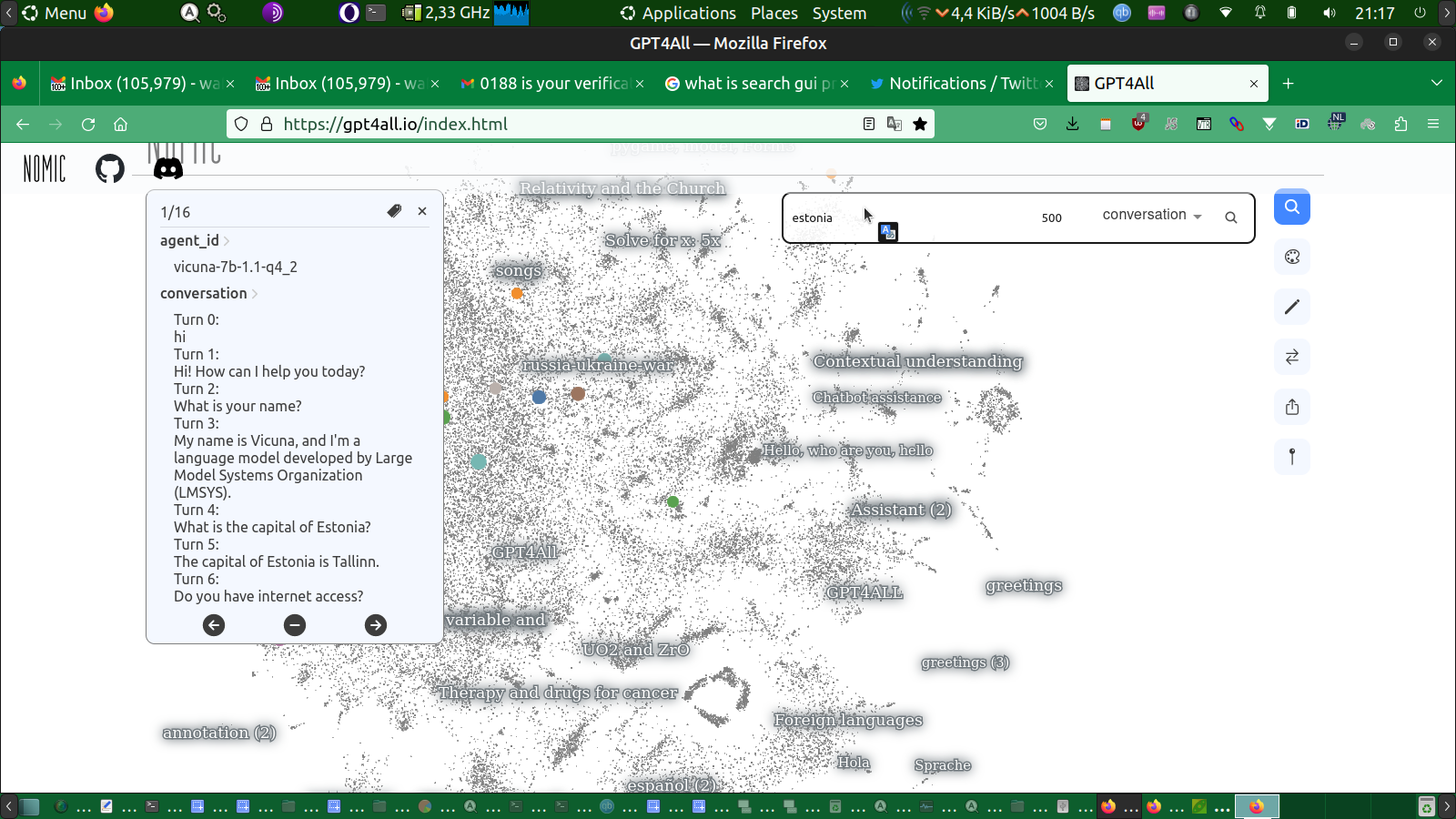Go to the previous search result
This screenshot has height=819, width=1456.
point(214,625)
